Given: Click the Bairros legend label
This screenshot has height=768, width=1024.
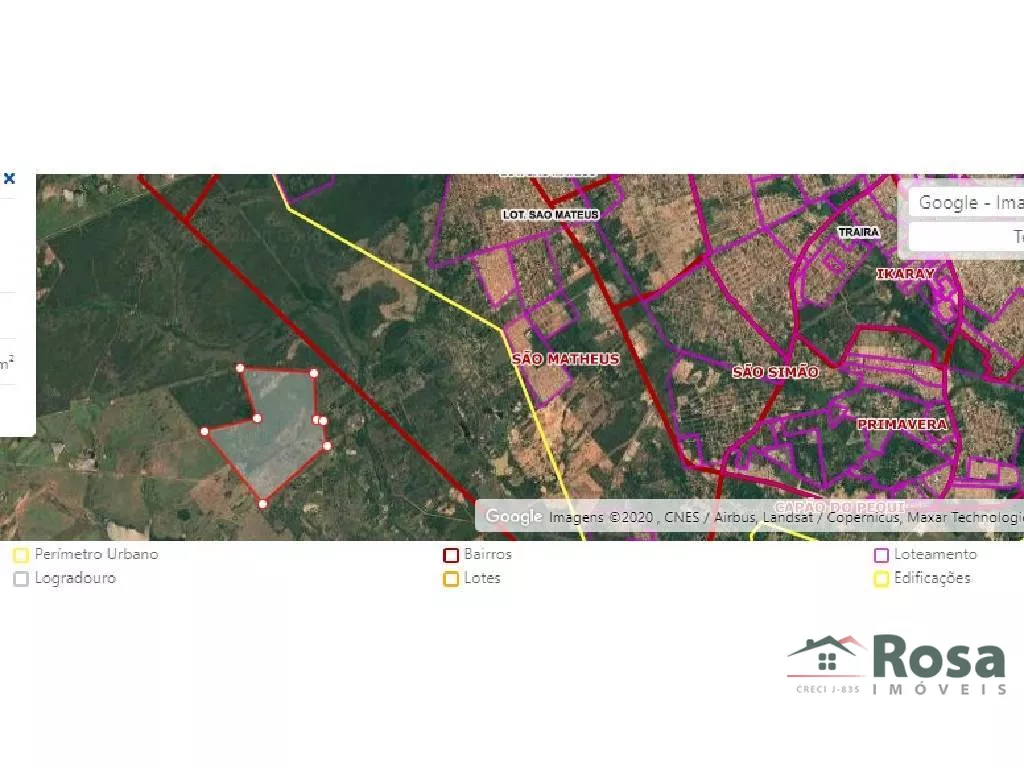Looking at the screenshot, I should click(x=488, y=554).
